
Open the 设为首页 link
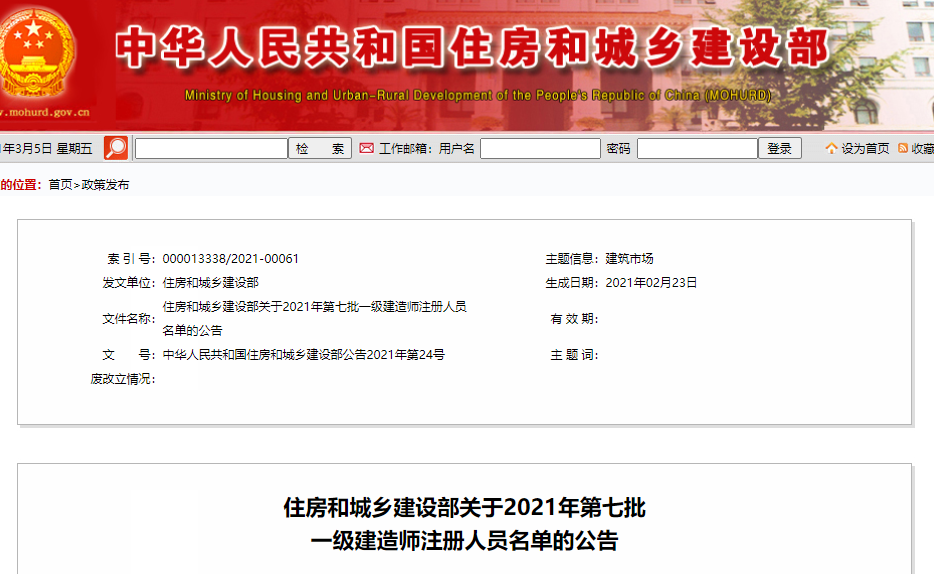pos(865,149)
